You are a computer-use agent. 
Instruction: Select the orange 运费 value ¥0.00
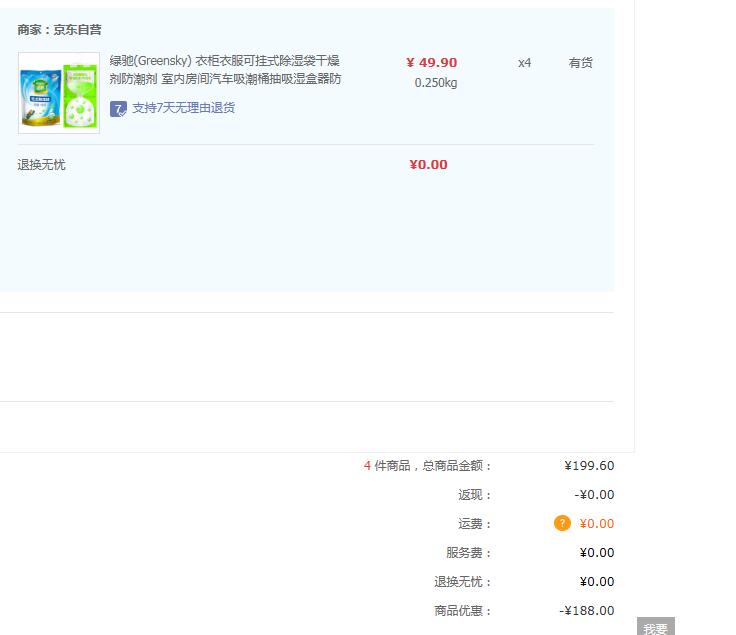pos(597,523)
